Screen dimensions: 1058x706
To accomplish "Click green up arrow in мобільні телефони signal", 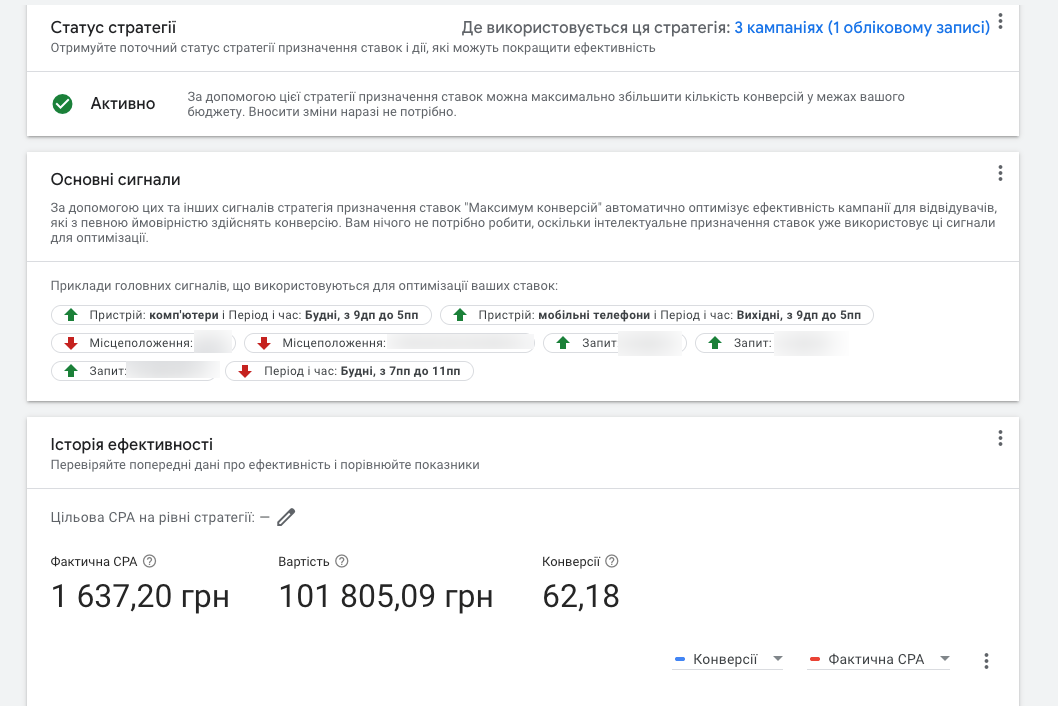I will [x=460, y=315].
